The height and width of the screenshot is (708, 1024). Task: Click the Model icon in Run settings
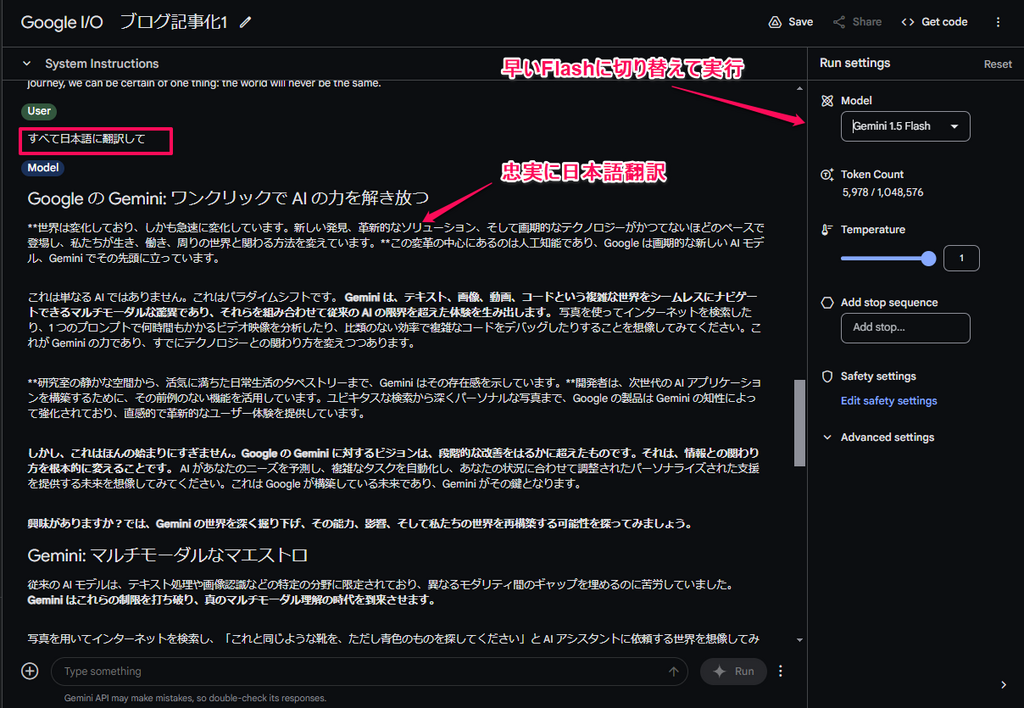click(827, 101)
